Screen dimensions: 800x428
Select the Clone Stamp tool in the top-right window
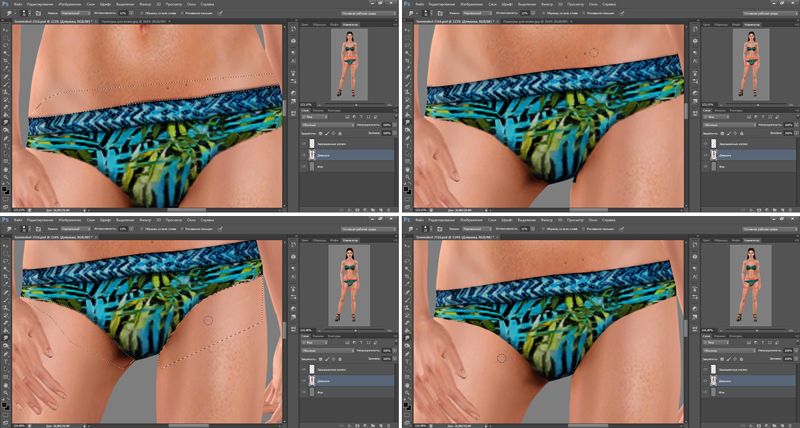click(x=408, y=91)
